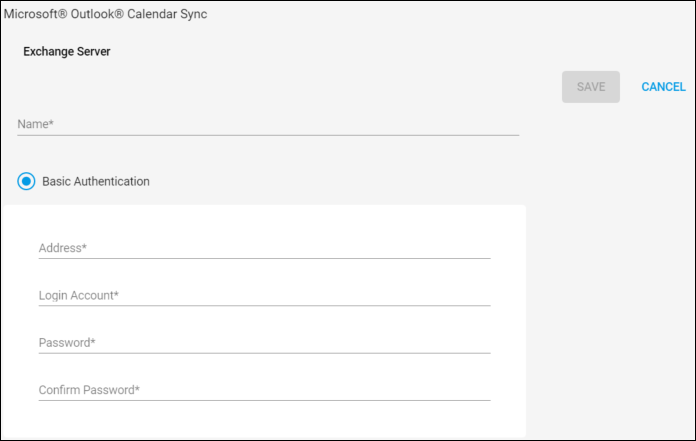Click the blue CANCEL text
The width and height of the screenshot is (696, 441).
pyautogui.click(x=664, y=87)
